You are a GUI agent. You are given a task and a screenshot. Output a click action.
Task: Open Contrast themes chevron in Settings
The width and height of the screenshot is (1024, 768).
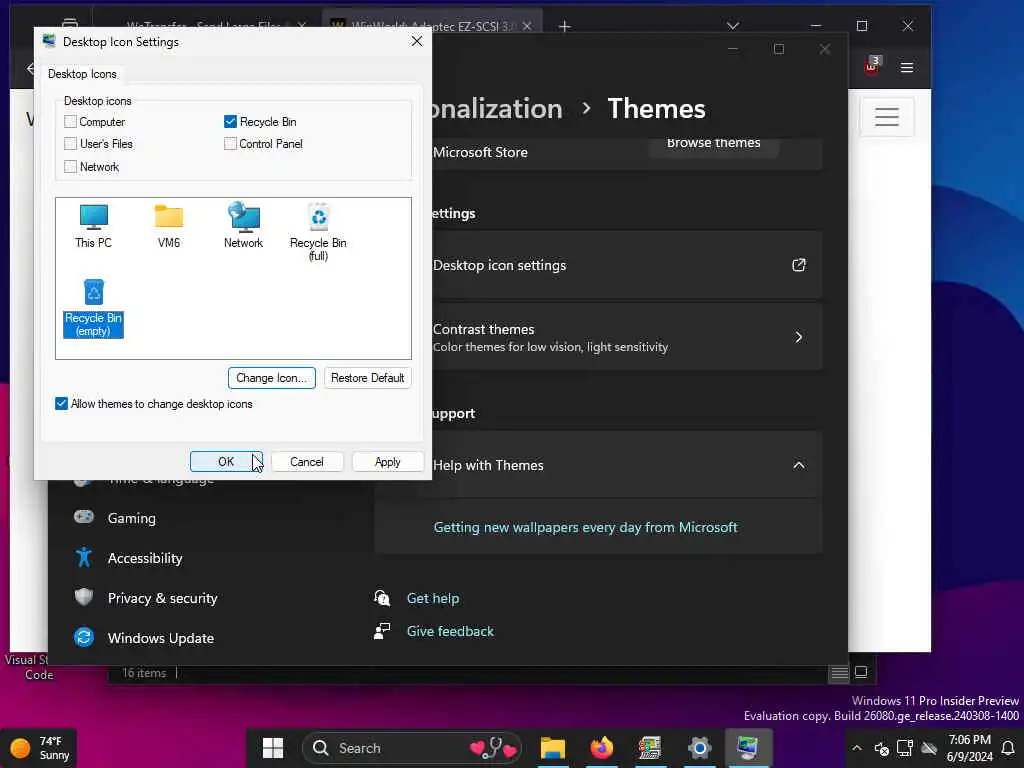(x=799, y=337)
